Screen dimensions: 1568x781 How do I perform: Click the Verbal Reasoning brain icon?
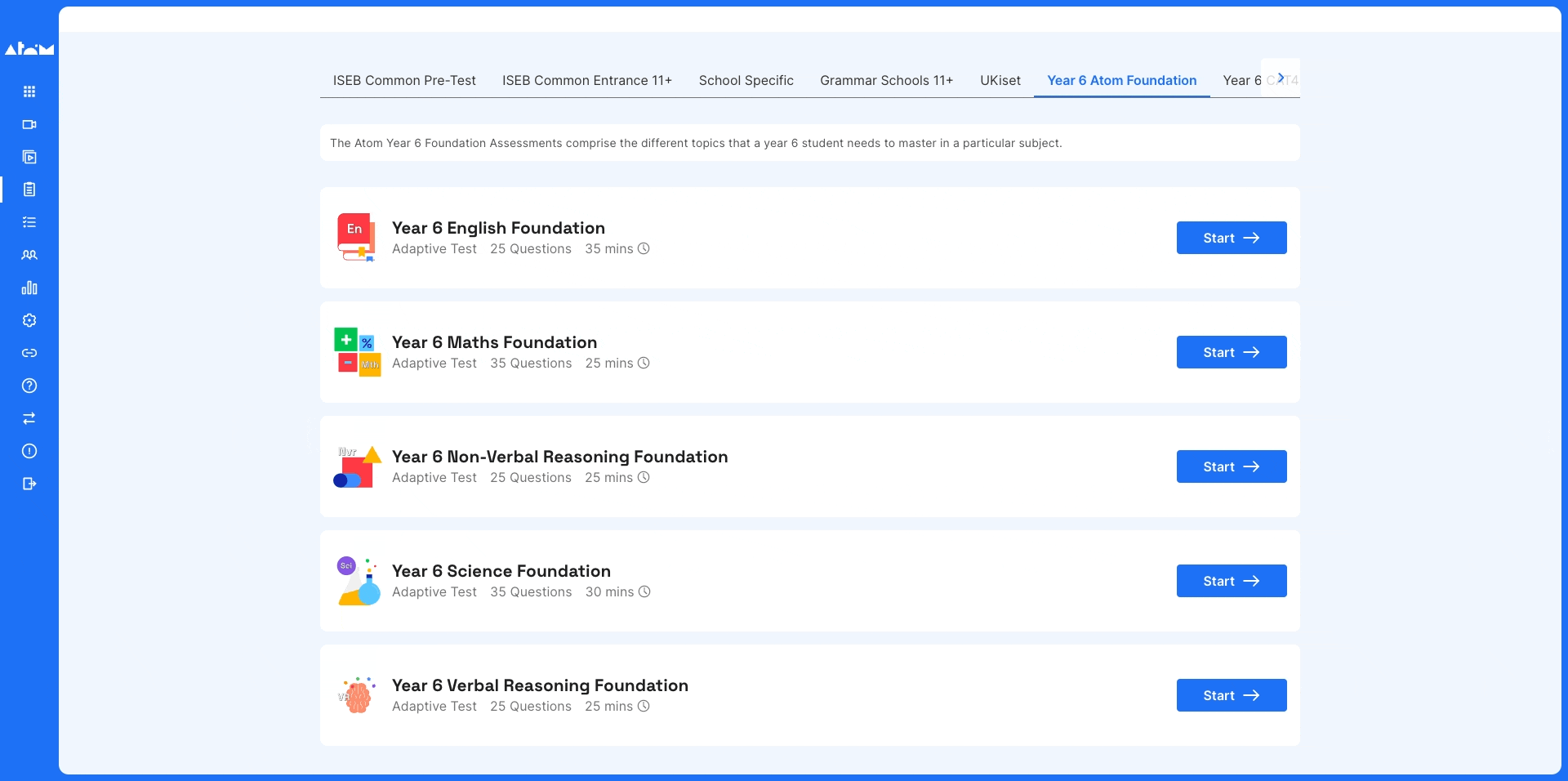[x=357, y=695]
